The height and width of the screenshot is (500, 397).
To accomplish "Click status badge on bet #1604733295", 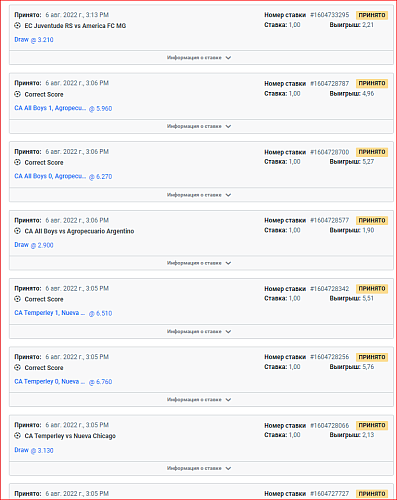I will click(x=372, y=15).
